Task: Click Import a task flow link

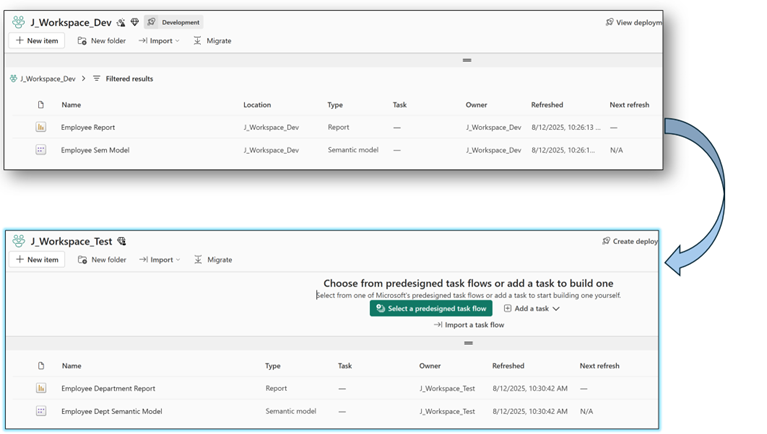Action: [x=469, y=324]
